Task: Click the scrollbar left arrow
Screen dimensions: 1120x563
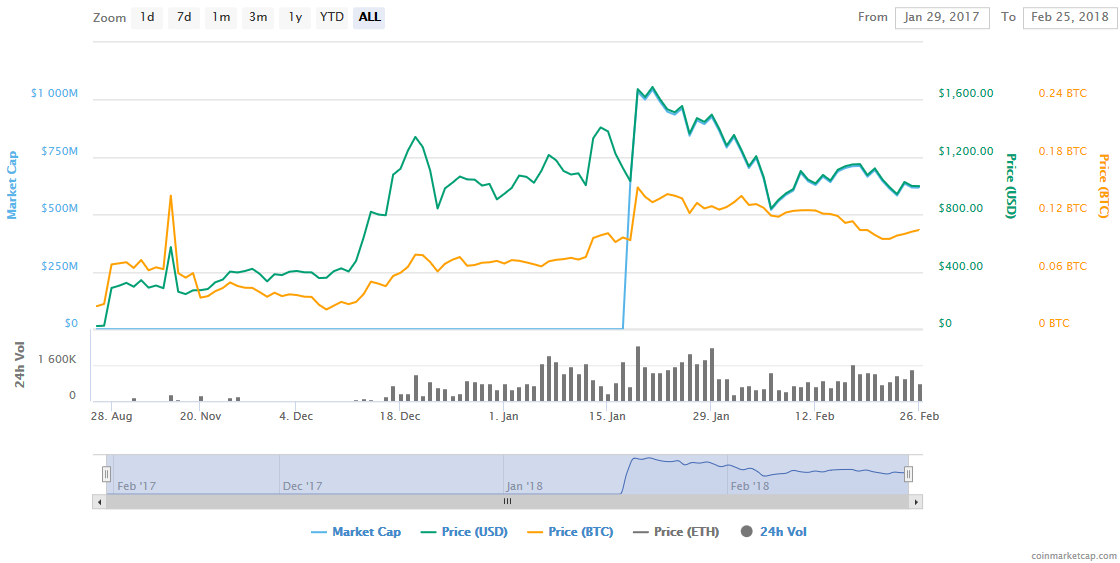Action: (99, 502)
